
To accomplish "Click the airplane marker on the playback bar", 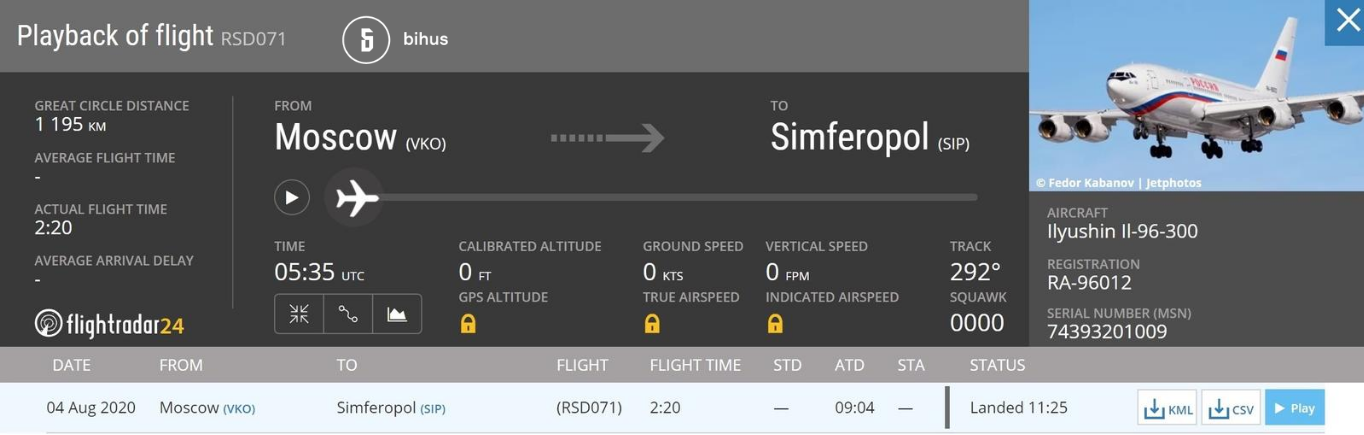I will 357,198.
